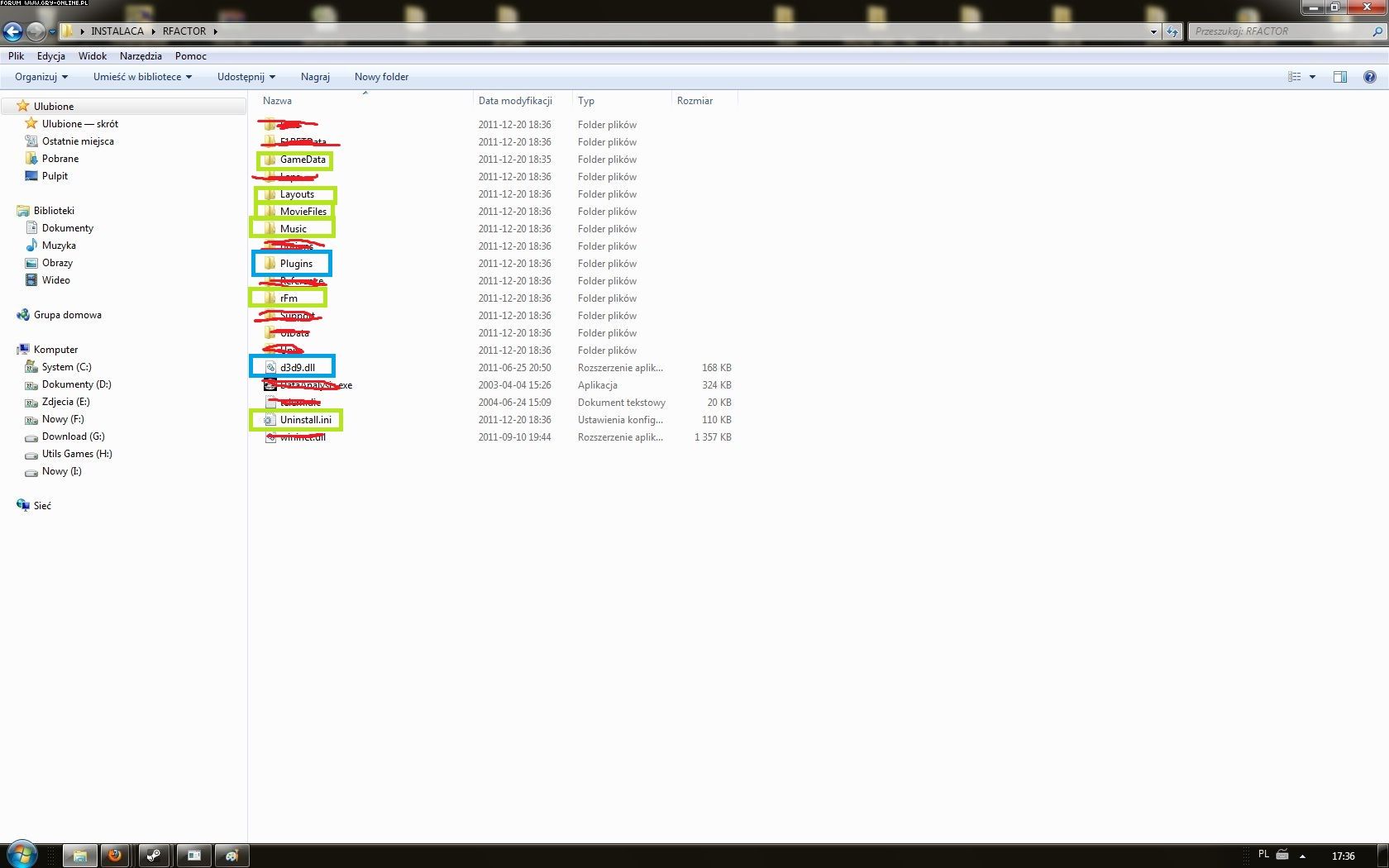Select Sieć in navigation pane
1389x868 pixels.
pos(42,506)
